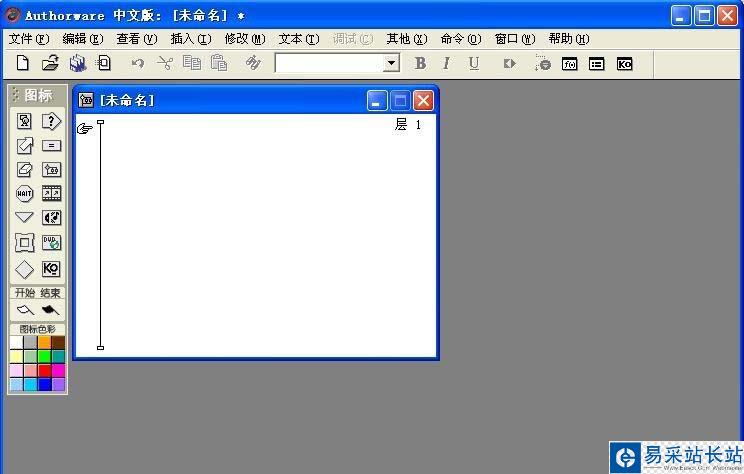Select the Navigate triangle icon
744x474 pixels.
pos(24,217)
